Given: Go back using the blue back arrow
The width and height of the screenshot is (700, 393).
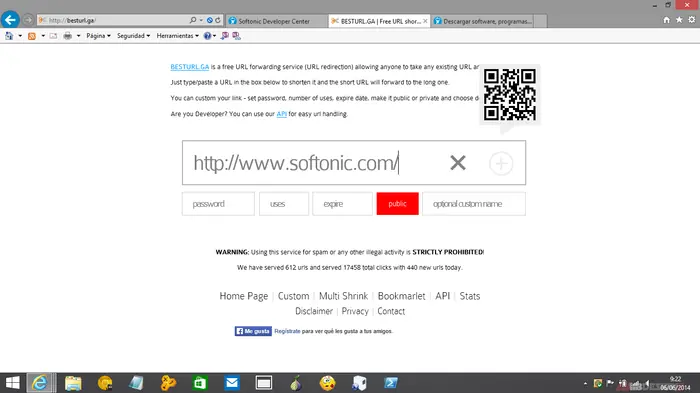Looking at the screenshot, I should click(10, 20).
